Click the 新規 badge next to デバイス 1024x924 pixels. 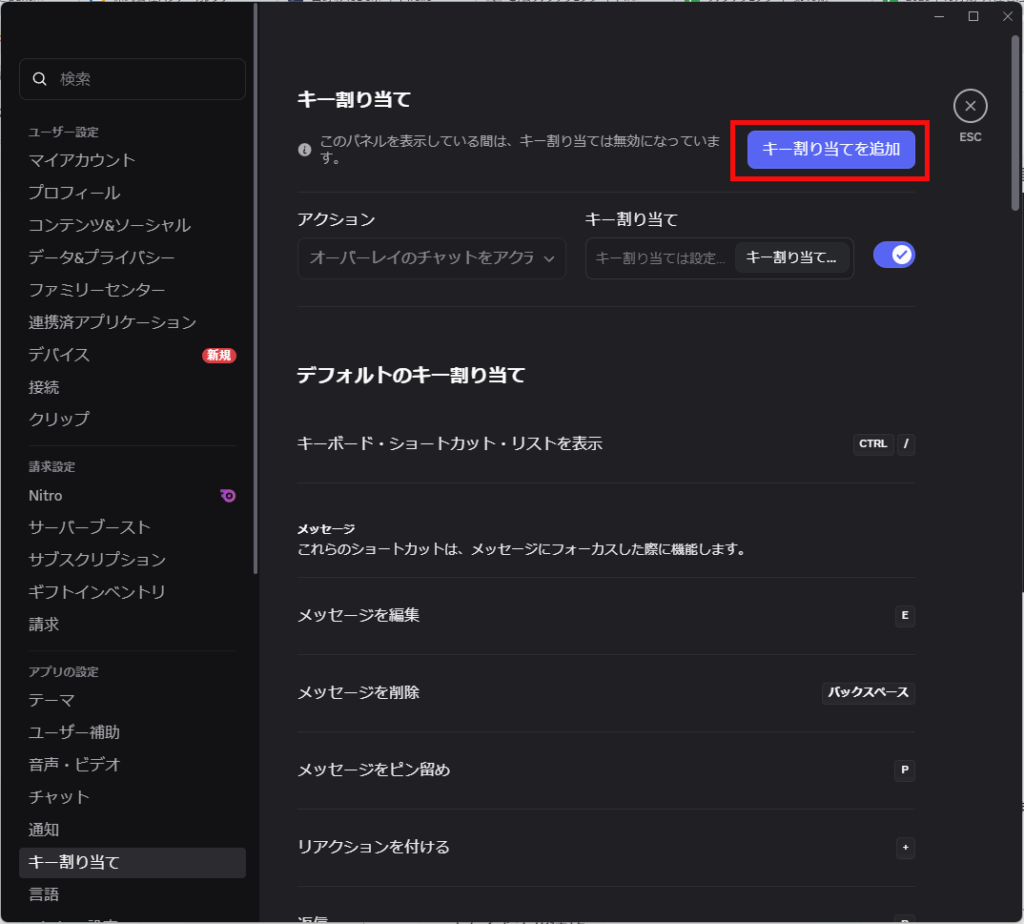pos(219,355)
